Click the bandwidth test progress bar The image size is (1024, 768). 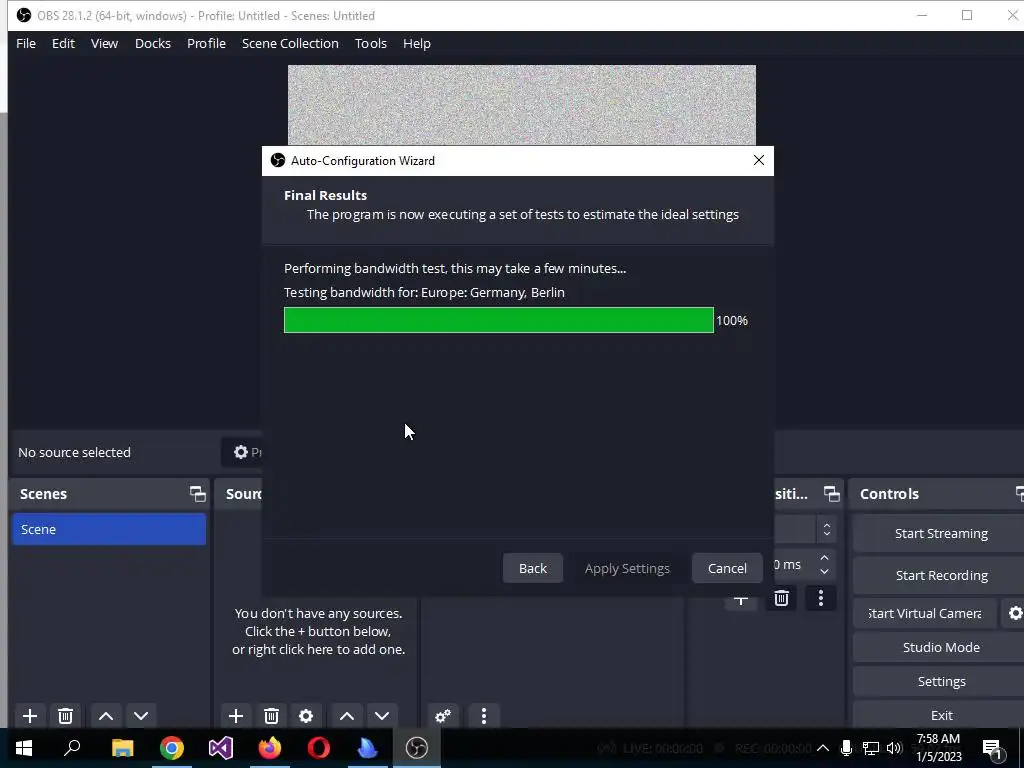(499, 320)
